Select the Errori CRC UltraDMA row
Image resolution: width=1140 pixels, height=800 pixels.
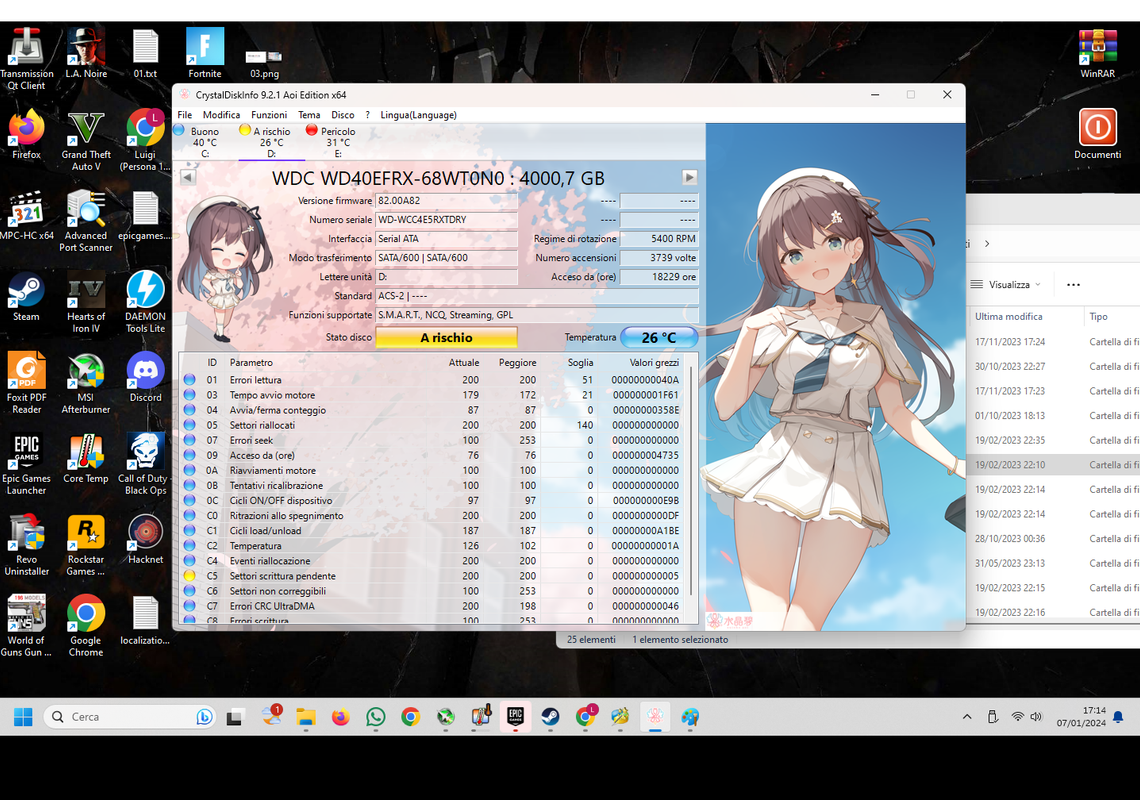pos(434,606)
